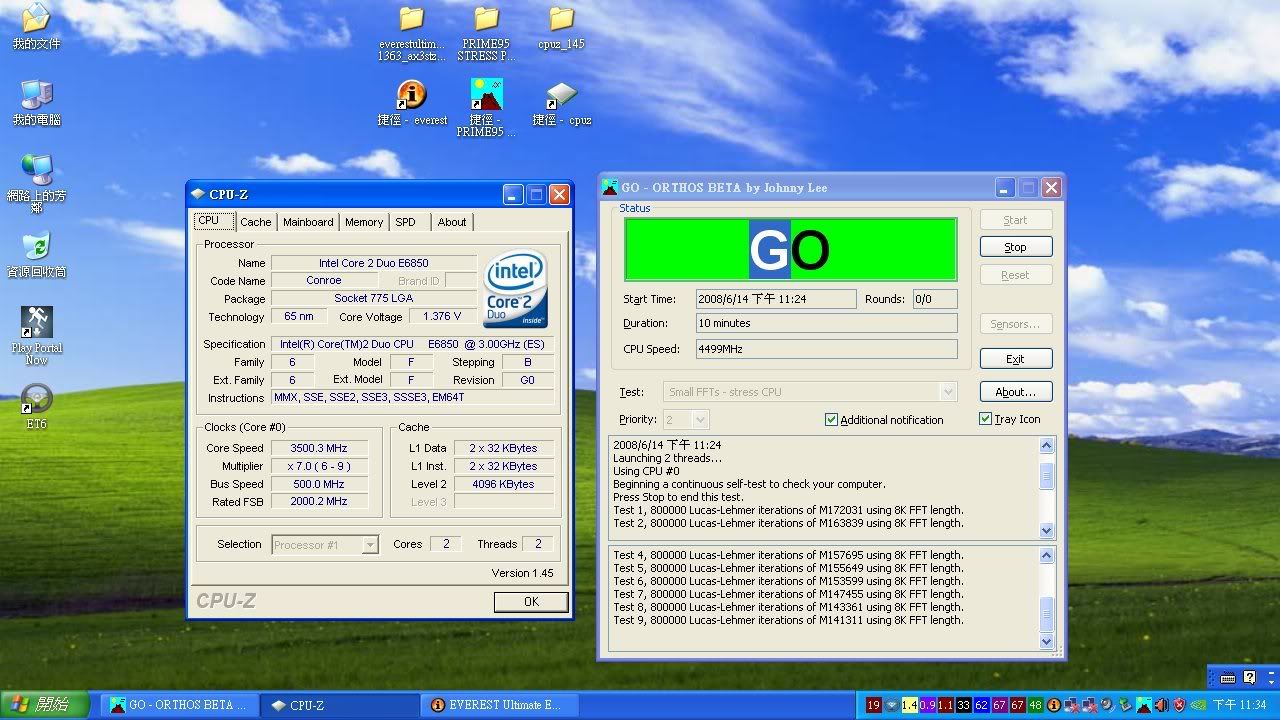Click the CPU Speed 4499MHz field
Viewport: 1280px width, 720px height.
[827, 349]
